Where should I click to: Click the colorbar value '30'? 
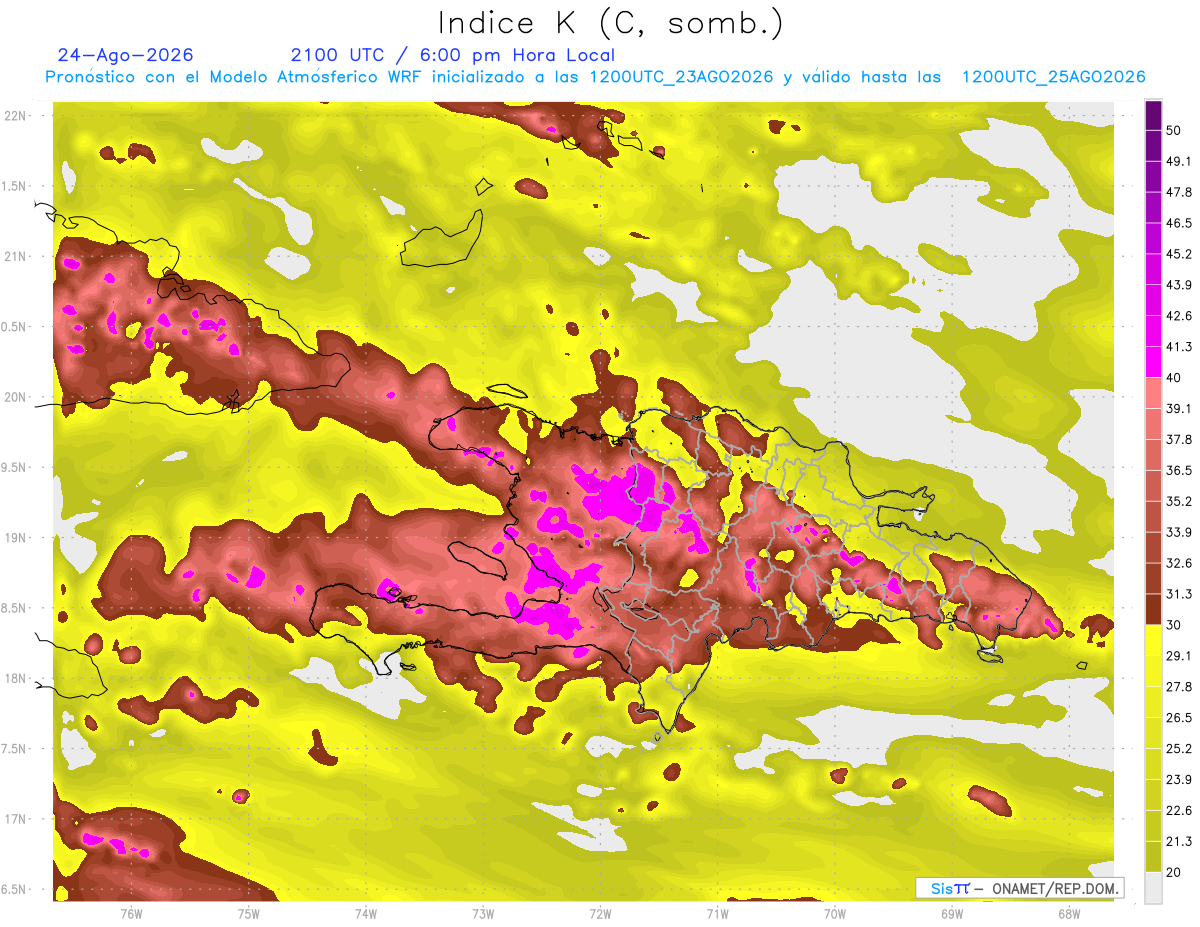[1173, 625]
